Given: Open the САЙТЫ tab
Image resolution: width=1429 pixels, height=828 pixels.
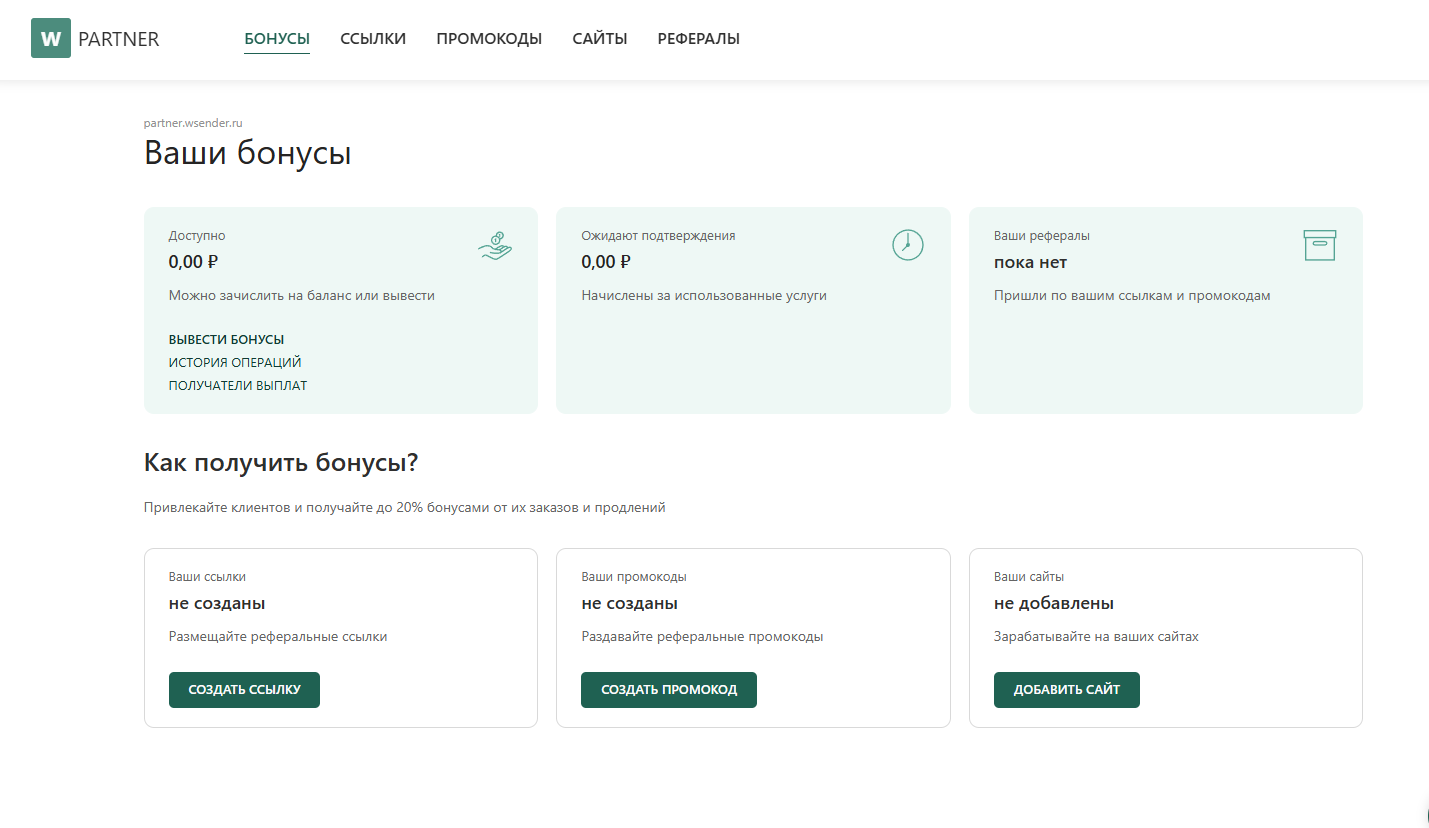Looking at the screenshot, I should [x=600, y=39].
